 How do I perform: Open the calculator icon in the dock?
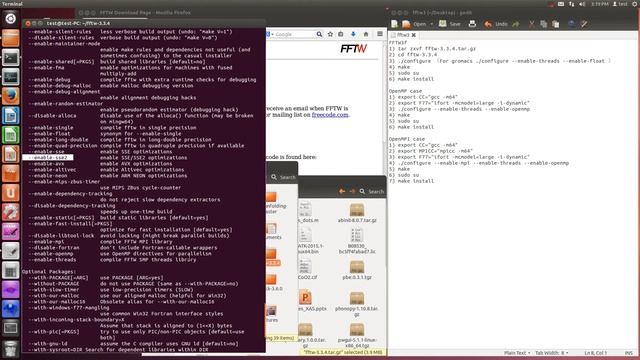pos(10,270)
